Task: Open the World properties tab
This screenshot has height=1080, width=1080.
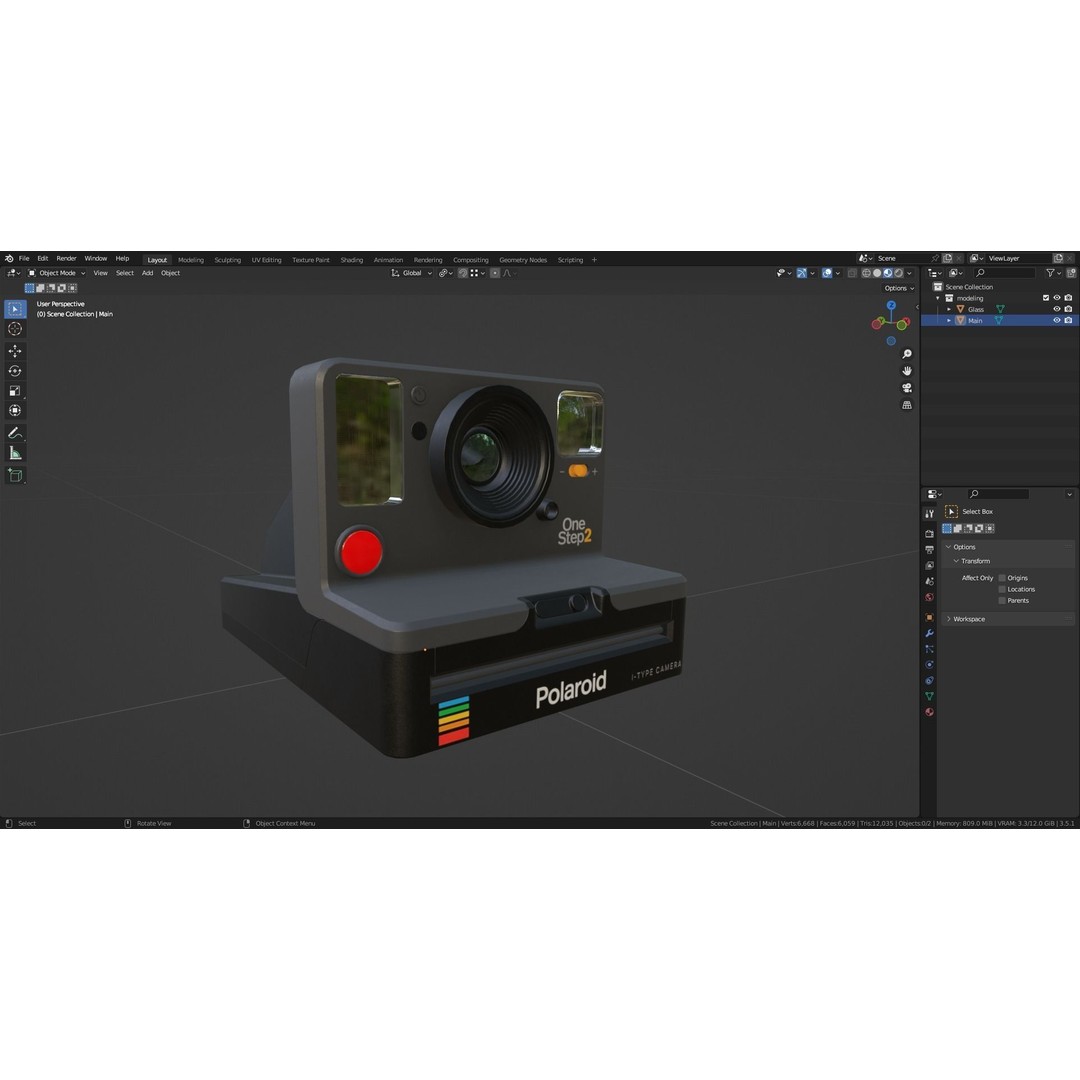Action: (929, 597)
